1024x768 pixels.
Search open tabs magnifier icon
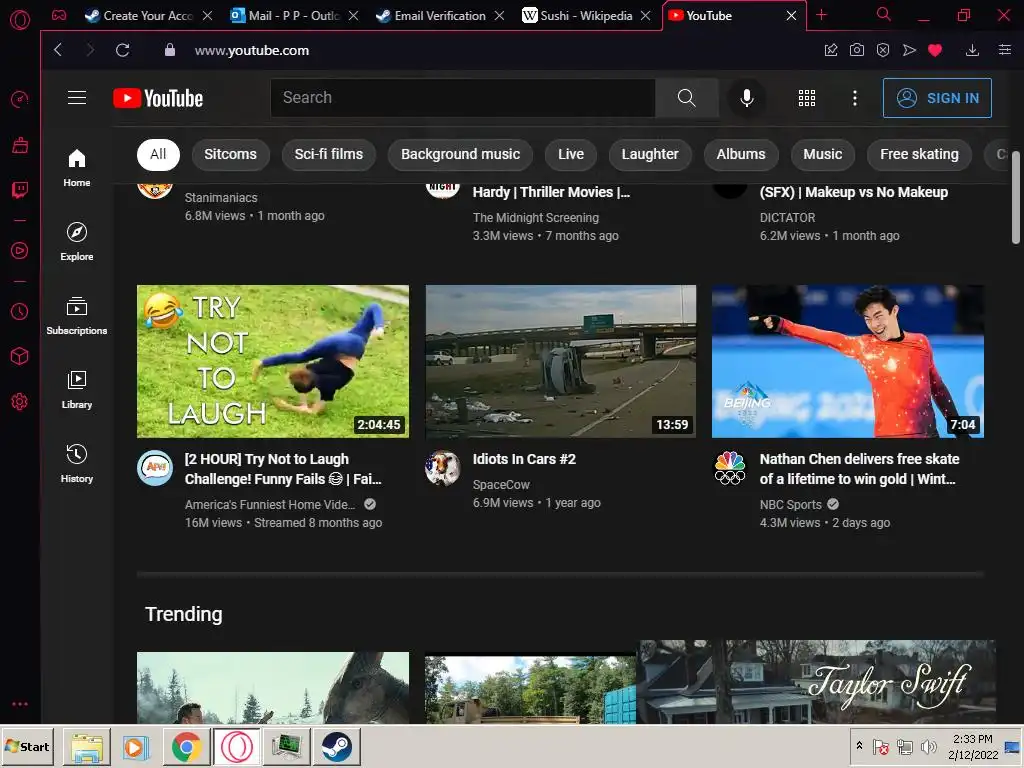pos(884,14)
